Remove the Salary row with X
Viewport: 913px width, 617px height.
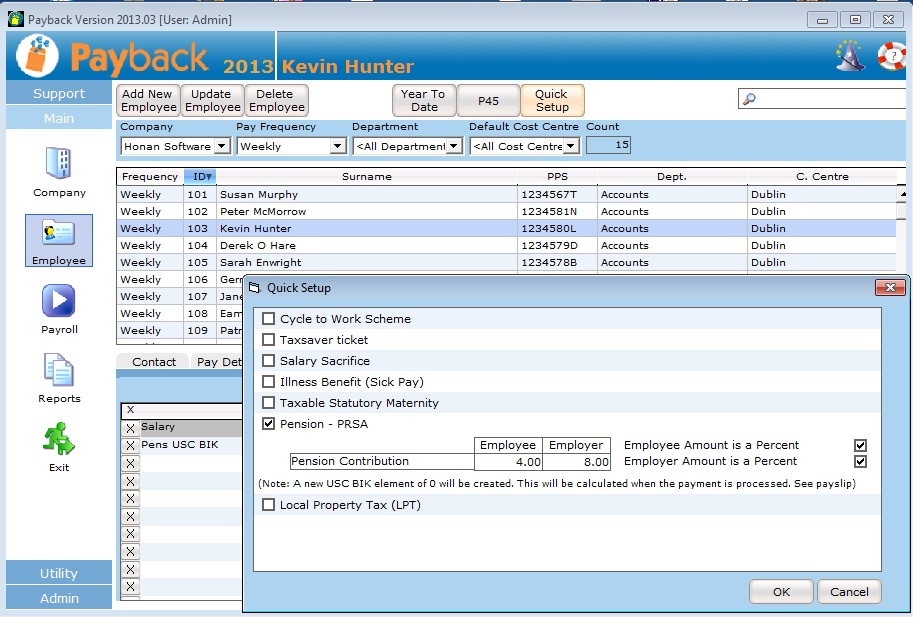pyautogui.click(x=129, y=428)
